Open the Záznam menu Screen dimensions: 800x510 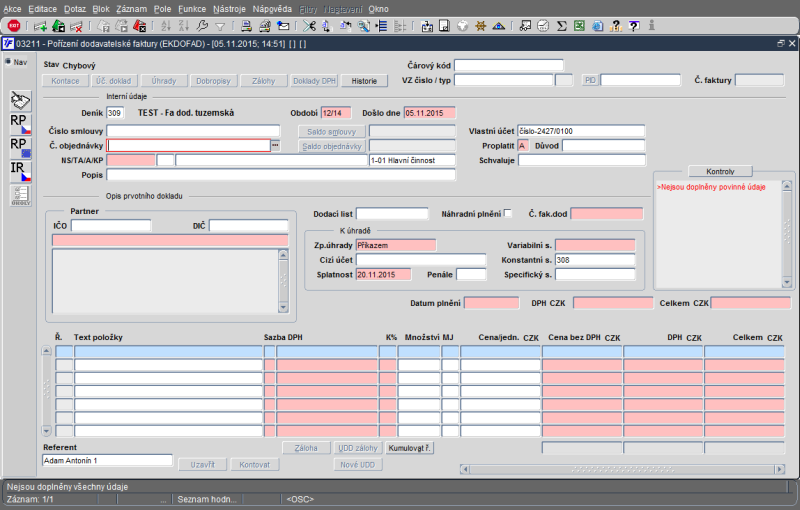132,8
